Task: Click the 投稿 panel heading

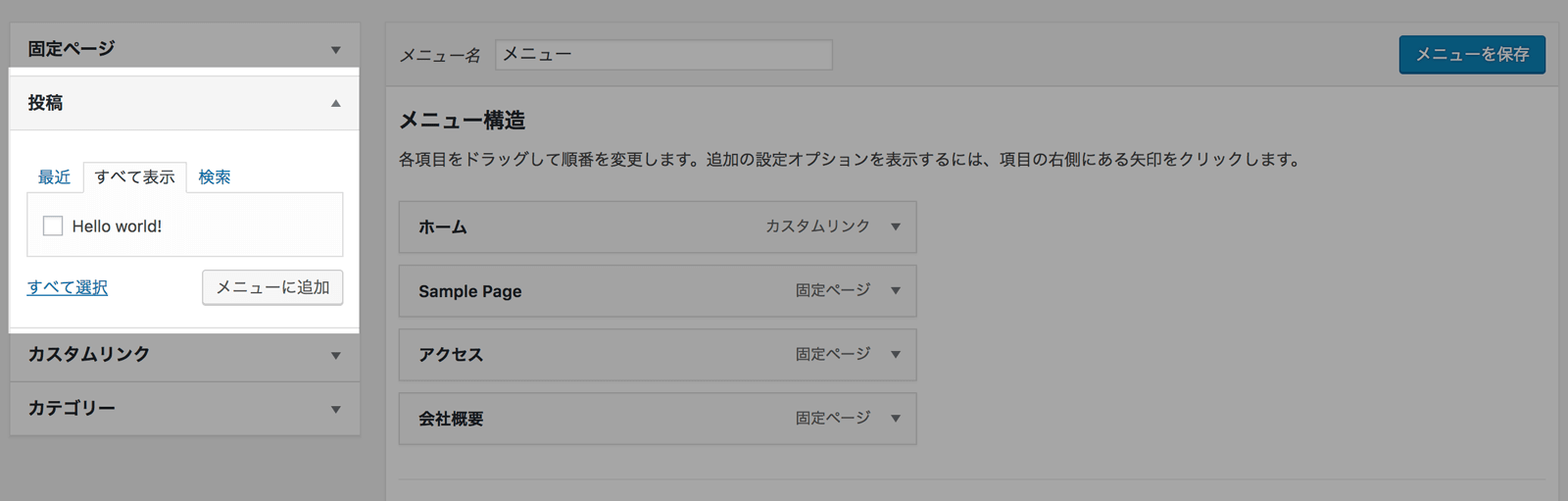Action: pos(45,103)
